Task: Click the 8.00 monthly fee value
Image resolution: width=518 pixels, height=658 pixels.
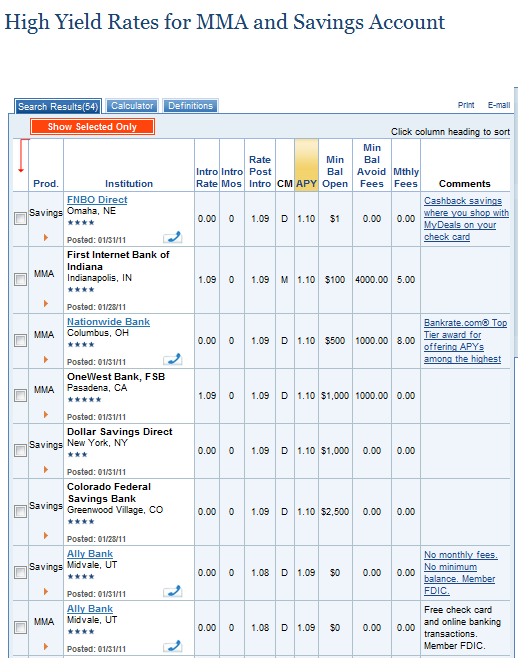Action: pyautogui.click(x=406, y=340)
